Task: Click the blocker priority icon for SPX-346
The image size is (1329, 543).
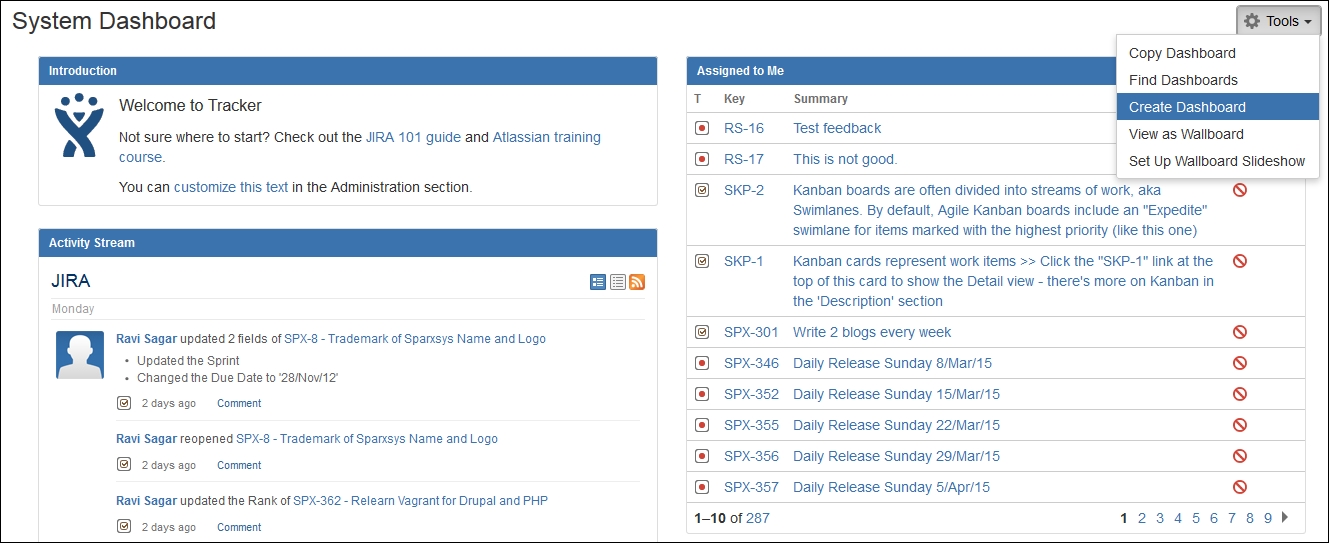Action: click(x=1240, y=363)
